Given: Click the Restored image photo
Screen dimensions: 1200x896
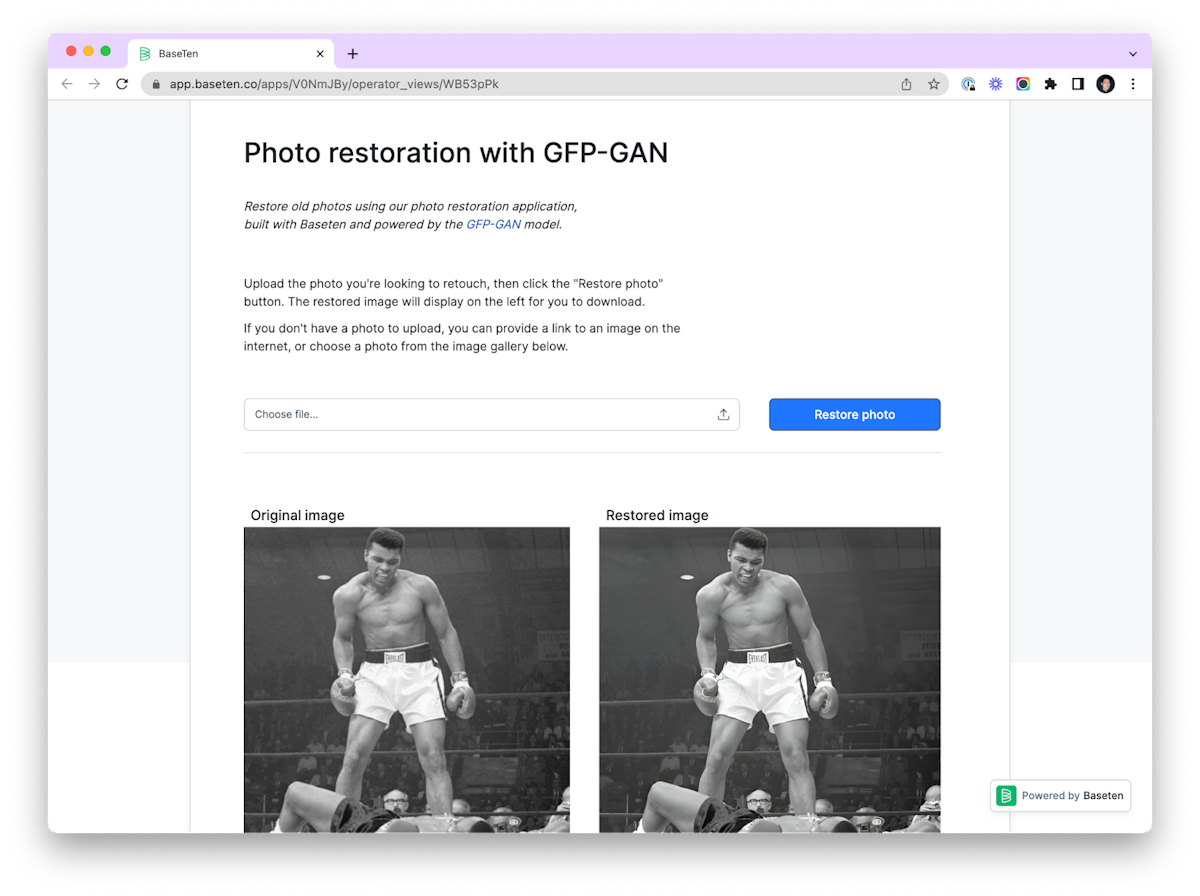Looking at the screenshot, I should coord(770,680).
